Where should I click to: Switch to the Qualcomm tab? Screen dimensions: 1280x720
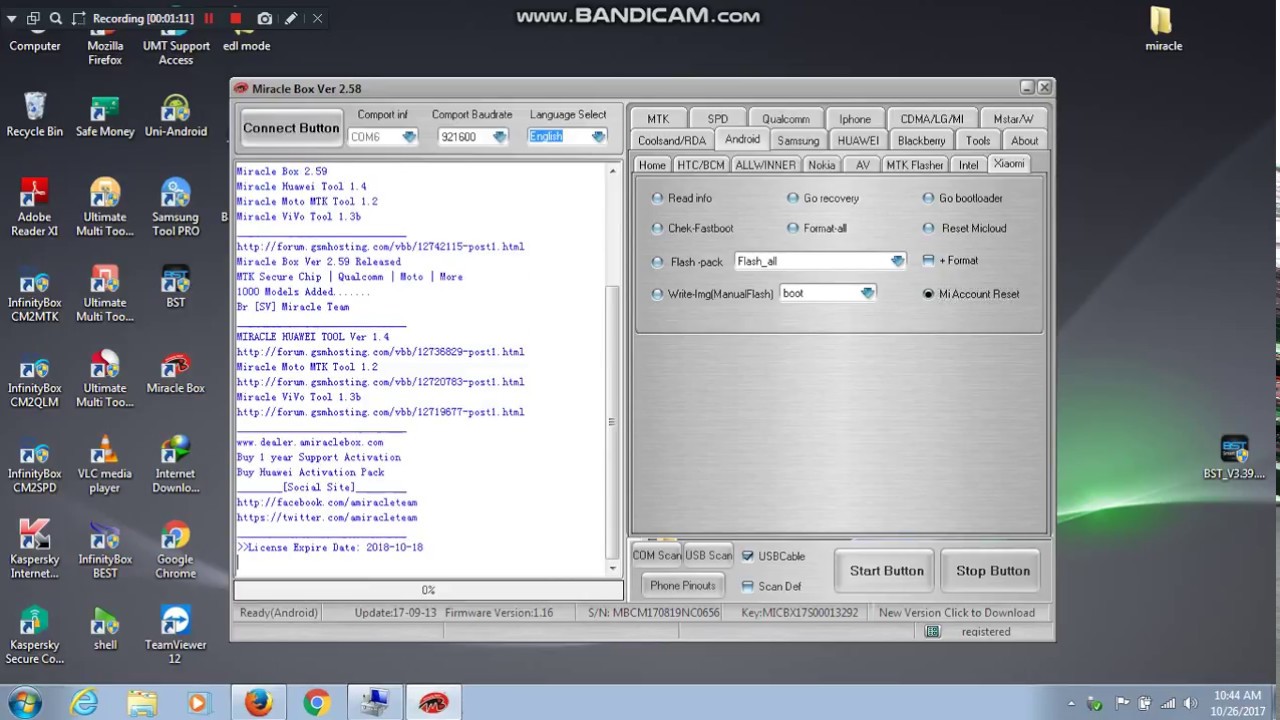[786, 119]
